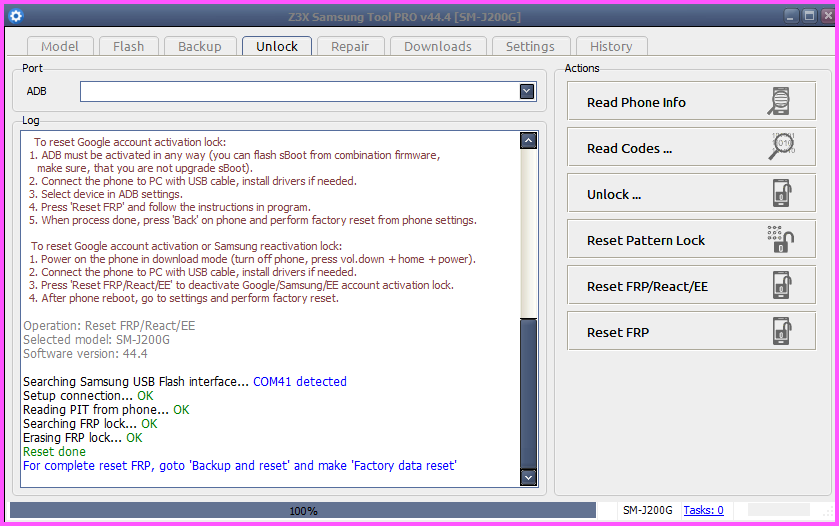Click the gear icon in title bar
This screenshot has width=839, height=526.
coord(16,16)
